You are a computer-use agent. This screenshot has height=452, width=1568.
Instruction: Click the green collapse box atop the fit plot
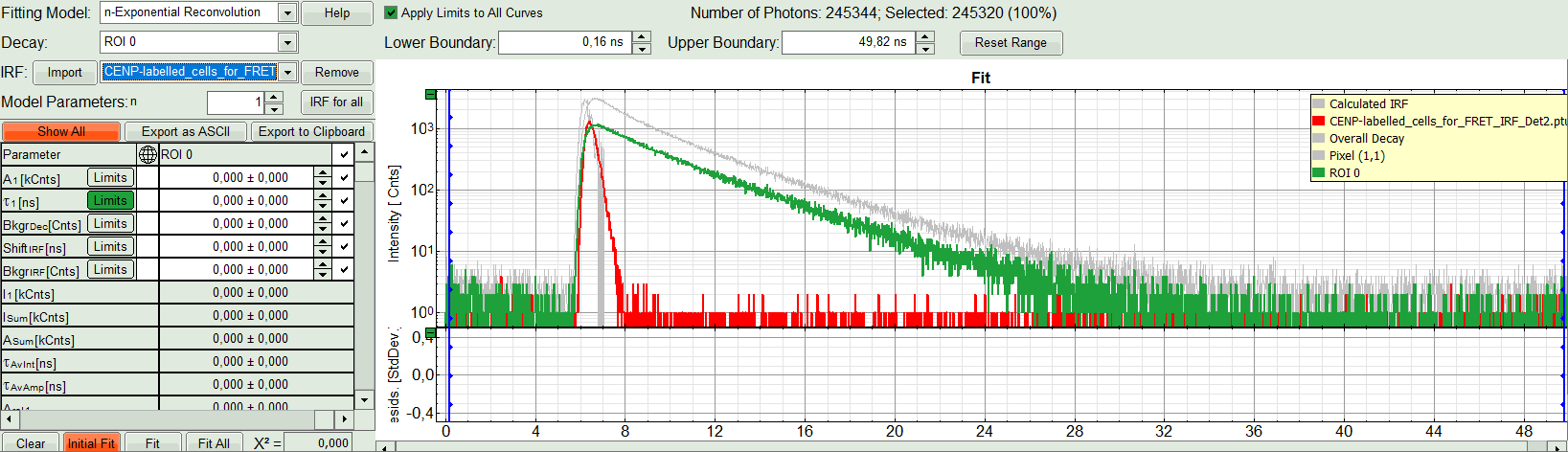pos(431,95)
